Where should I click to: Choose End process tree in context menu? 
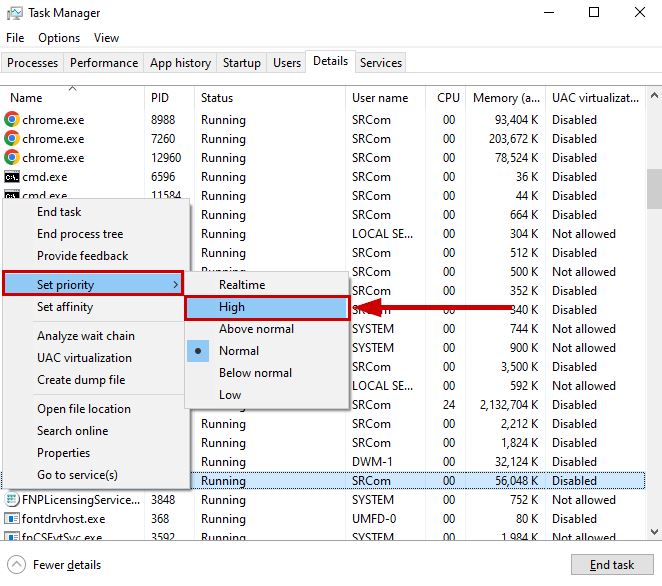coord(80,234)
